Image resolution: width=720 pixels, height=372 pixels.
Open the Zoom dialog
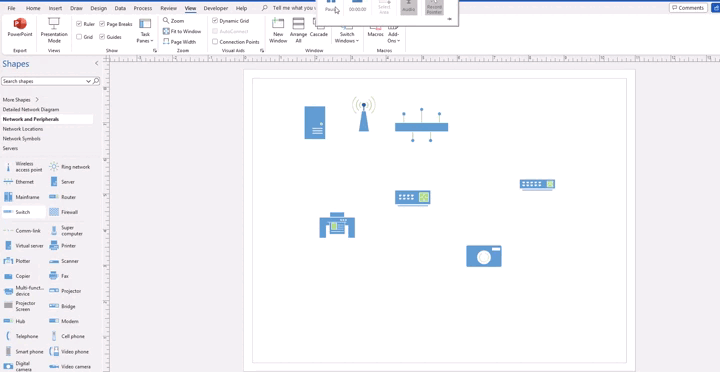click(174, 21)
